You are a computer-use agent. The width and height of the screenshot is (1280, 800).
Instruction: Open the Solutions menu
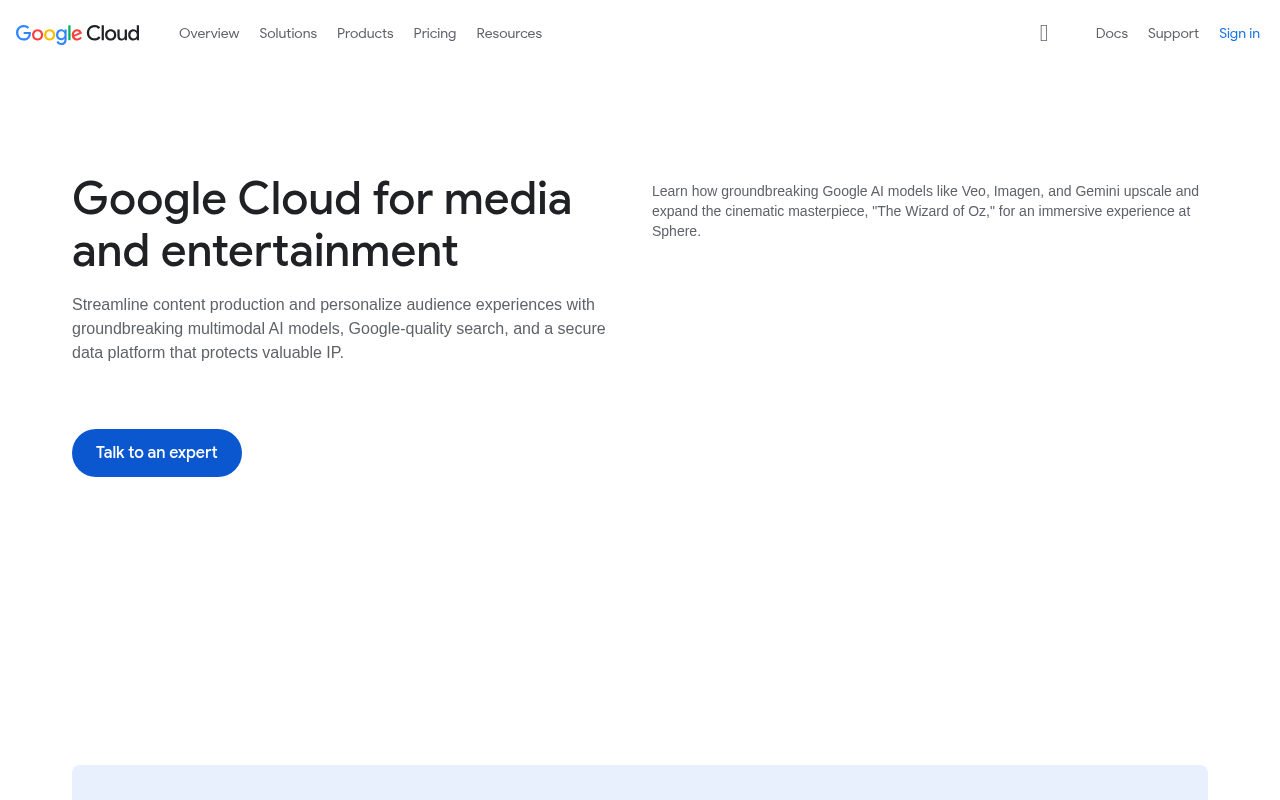288,33
